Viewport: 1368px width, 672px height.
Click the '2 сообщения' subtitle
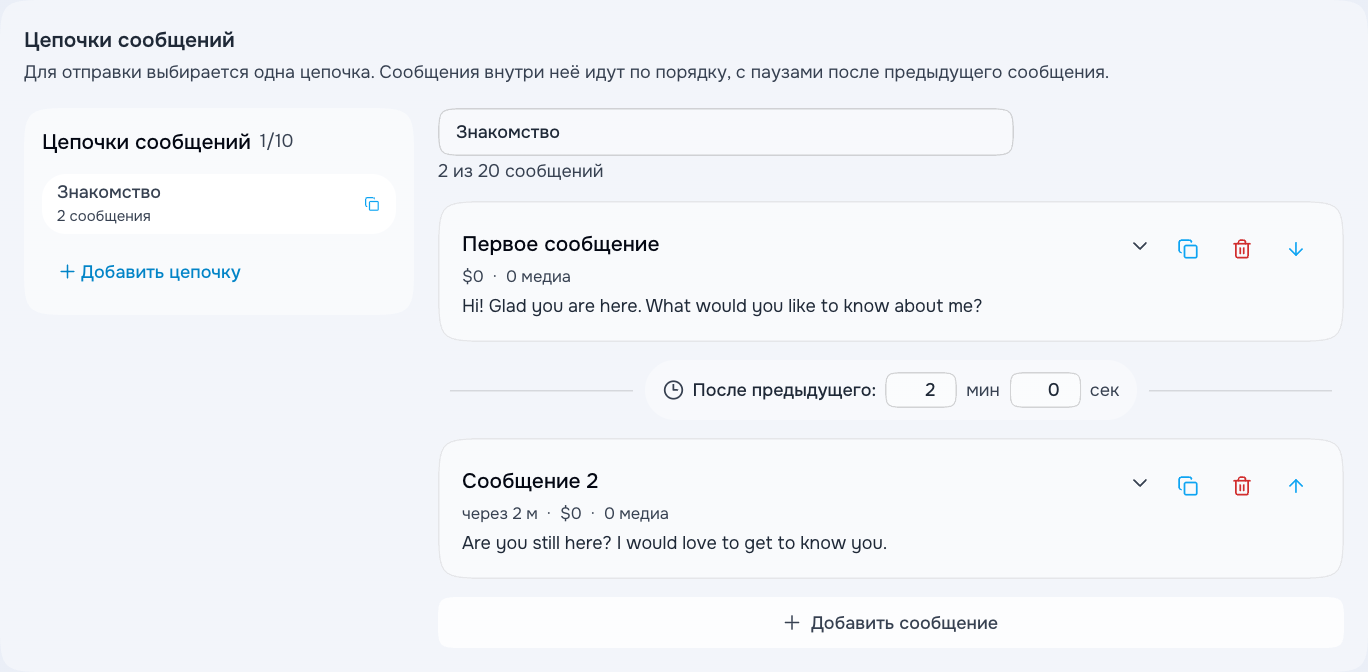pos(104,216)
